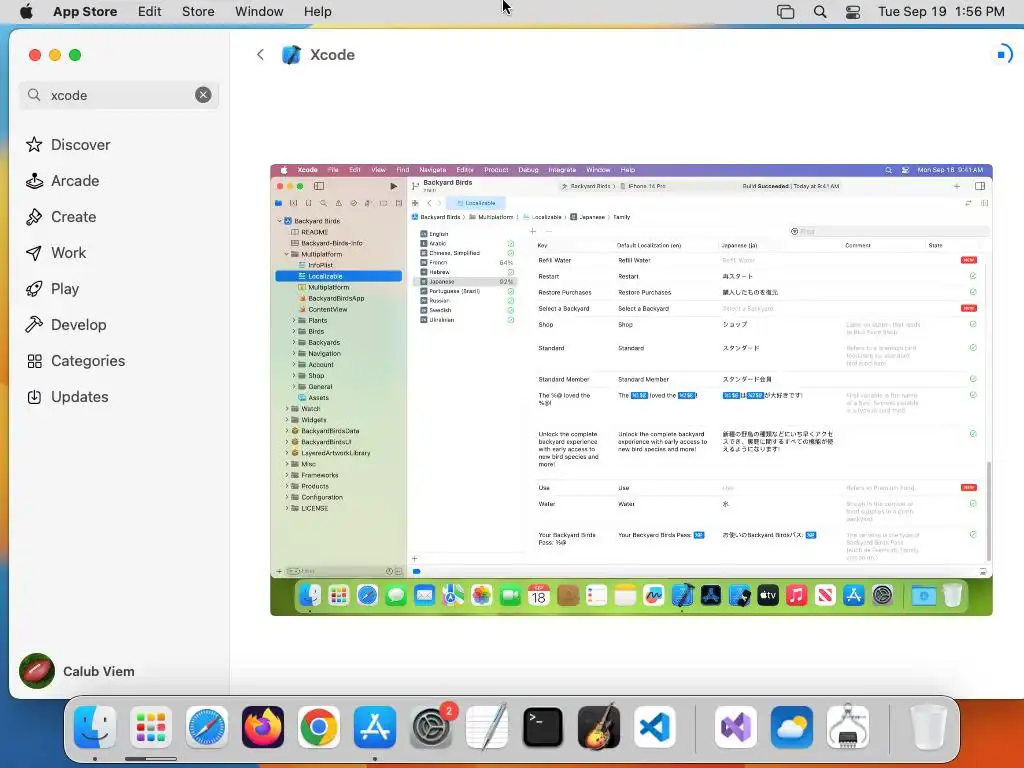Viewport: 1024px width, 768px height.
Task: Launch Google Chrome from the Dock
Action: [319, 727]
